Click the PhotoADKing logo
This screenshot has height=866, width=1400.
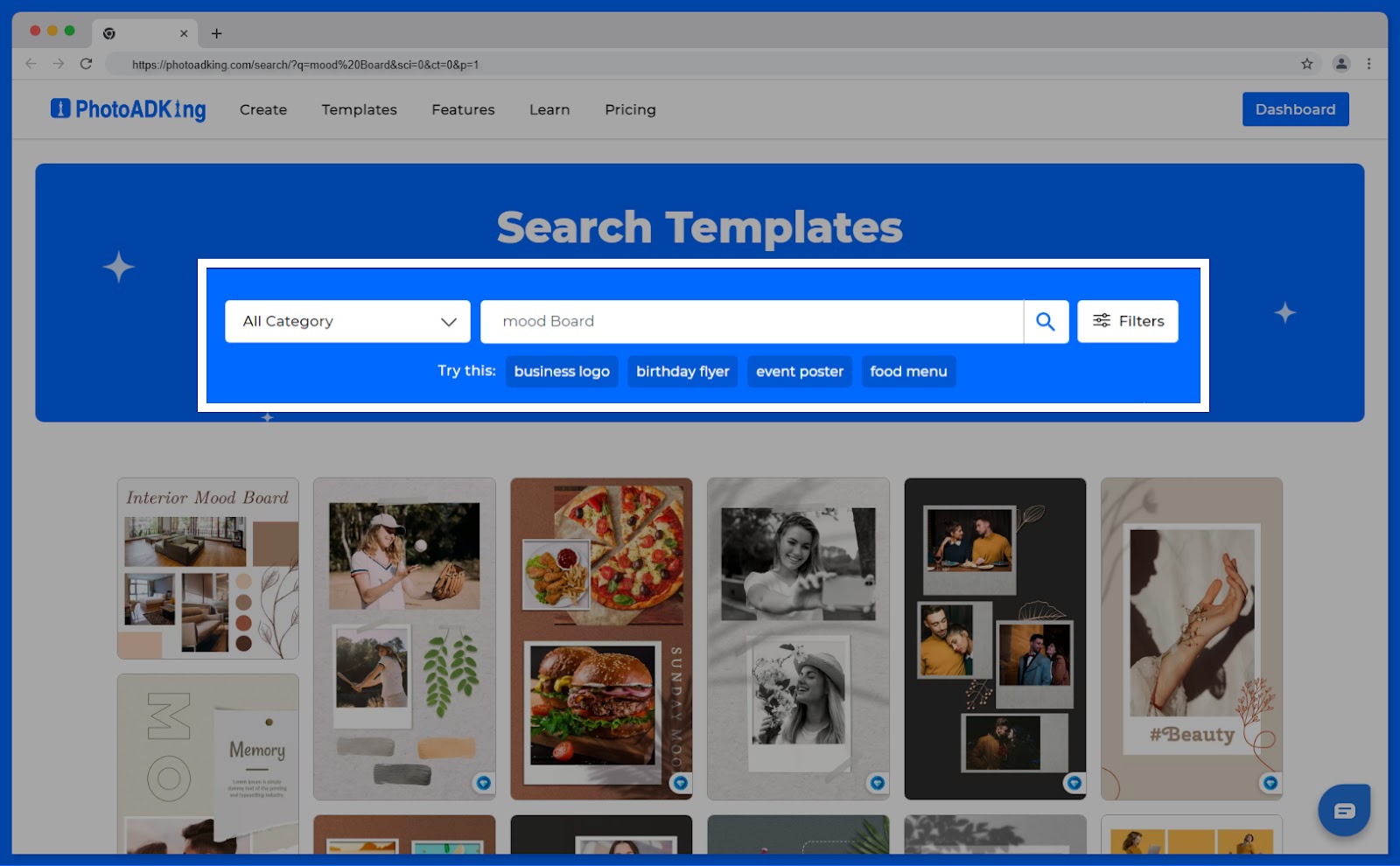(128, 109)
